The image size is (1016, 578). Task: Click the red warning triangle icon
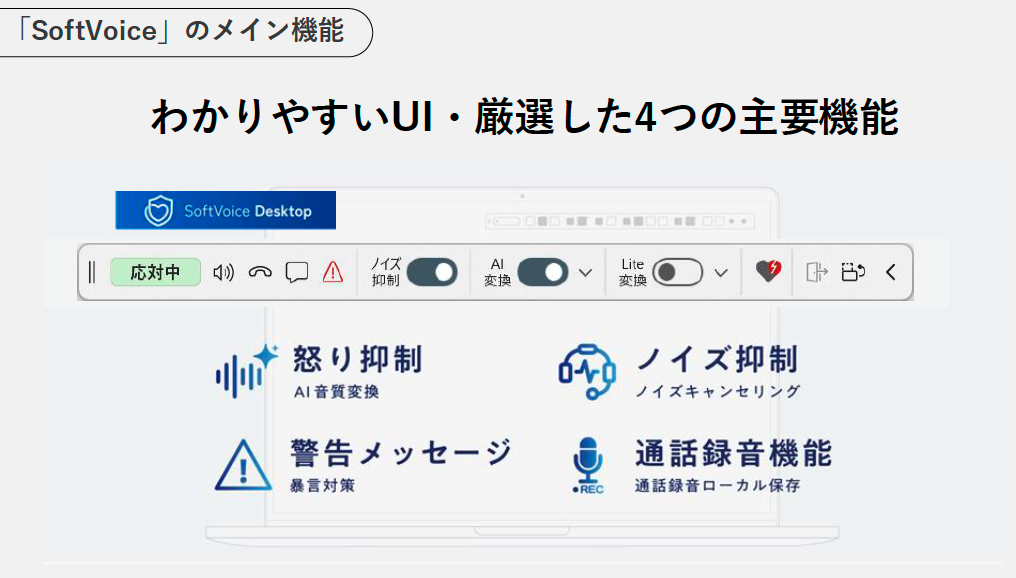pyautogui.click(x=333, y=272)
